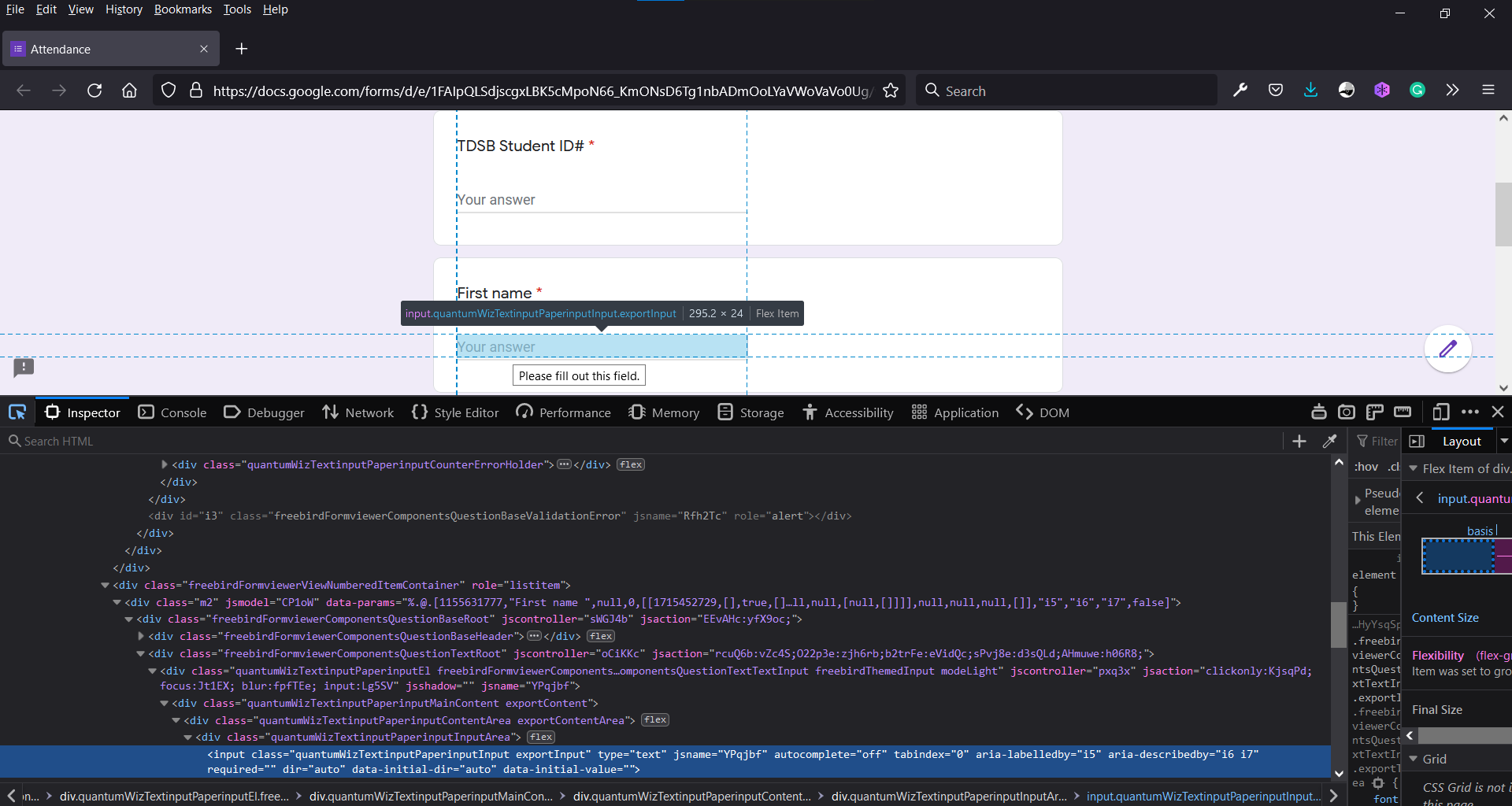
Task: Click the eyedropper color picker in Inspector toolbar
Action: 1330,441
